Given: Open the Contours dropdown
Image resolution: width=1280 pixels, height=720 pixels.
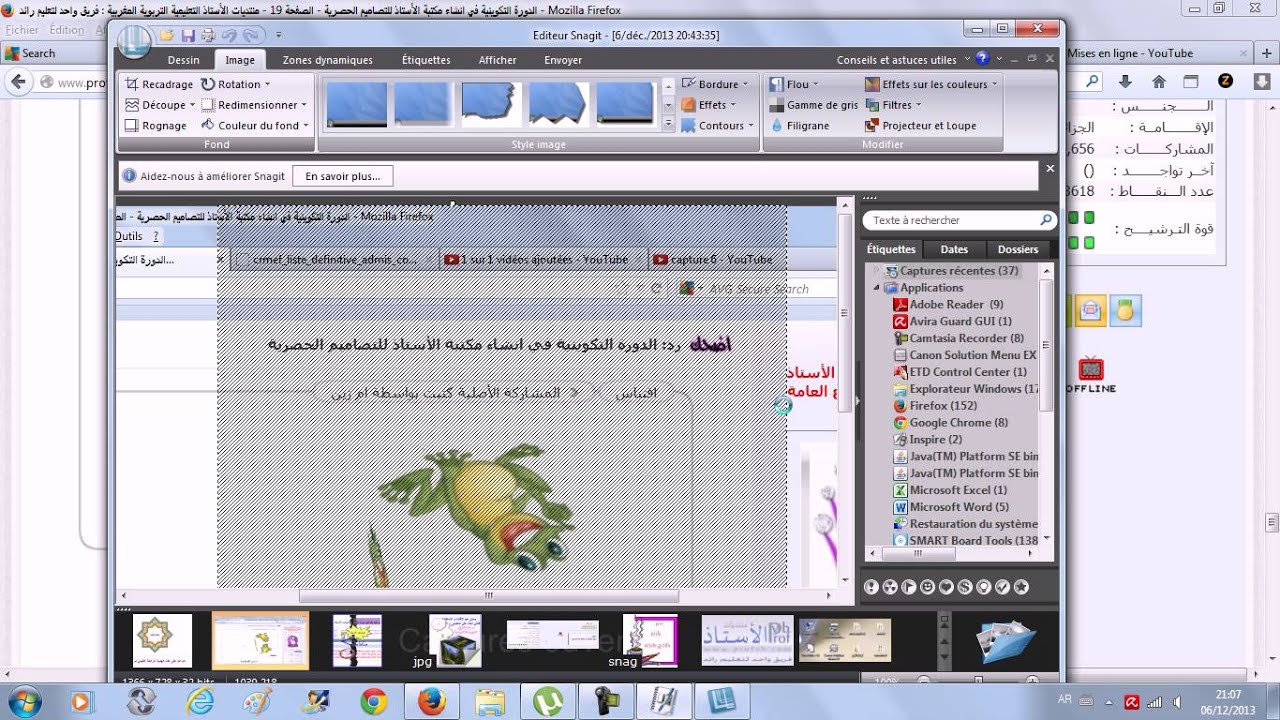Looking at the screenshot, I should click(x=717, y=126).
